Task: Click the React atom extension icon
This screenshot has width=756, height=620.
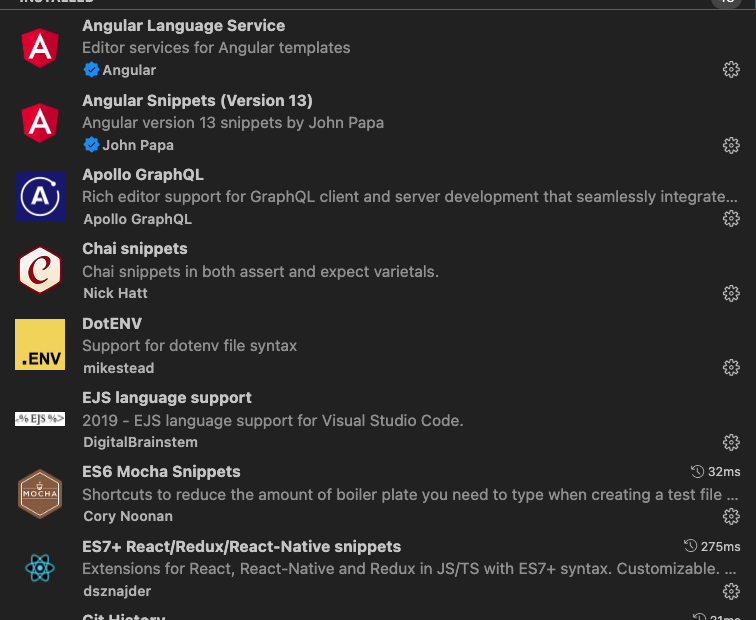Action: click(40, 568)
